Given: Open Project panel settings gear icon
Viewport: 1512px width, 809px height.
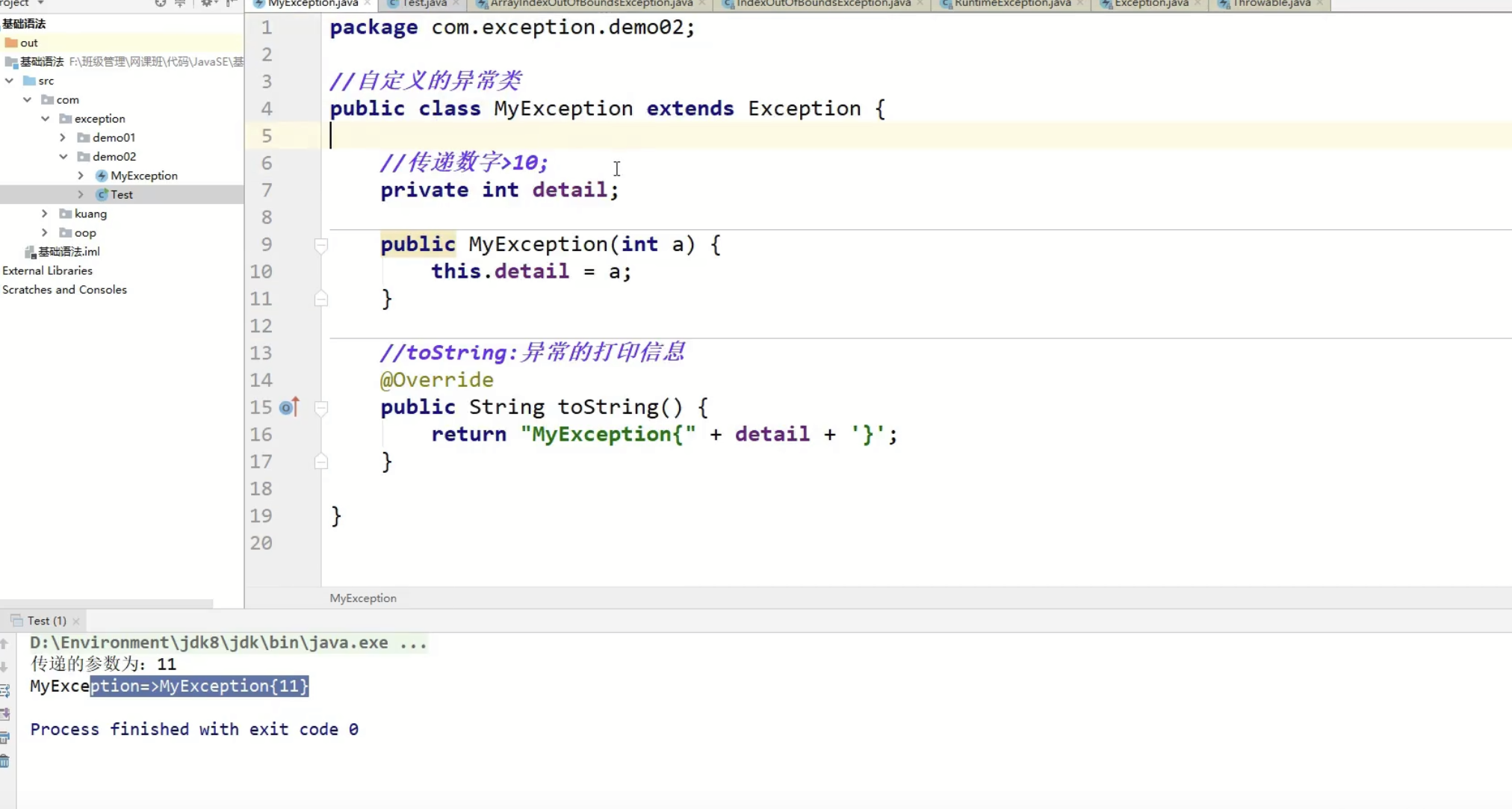Looking at the screenshot, I should pos(207,4).
